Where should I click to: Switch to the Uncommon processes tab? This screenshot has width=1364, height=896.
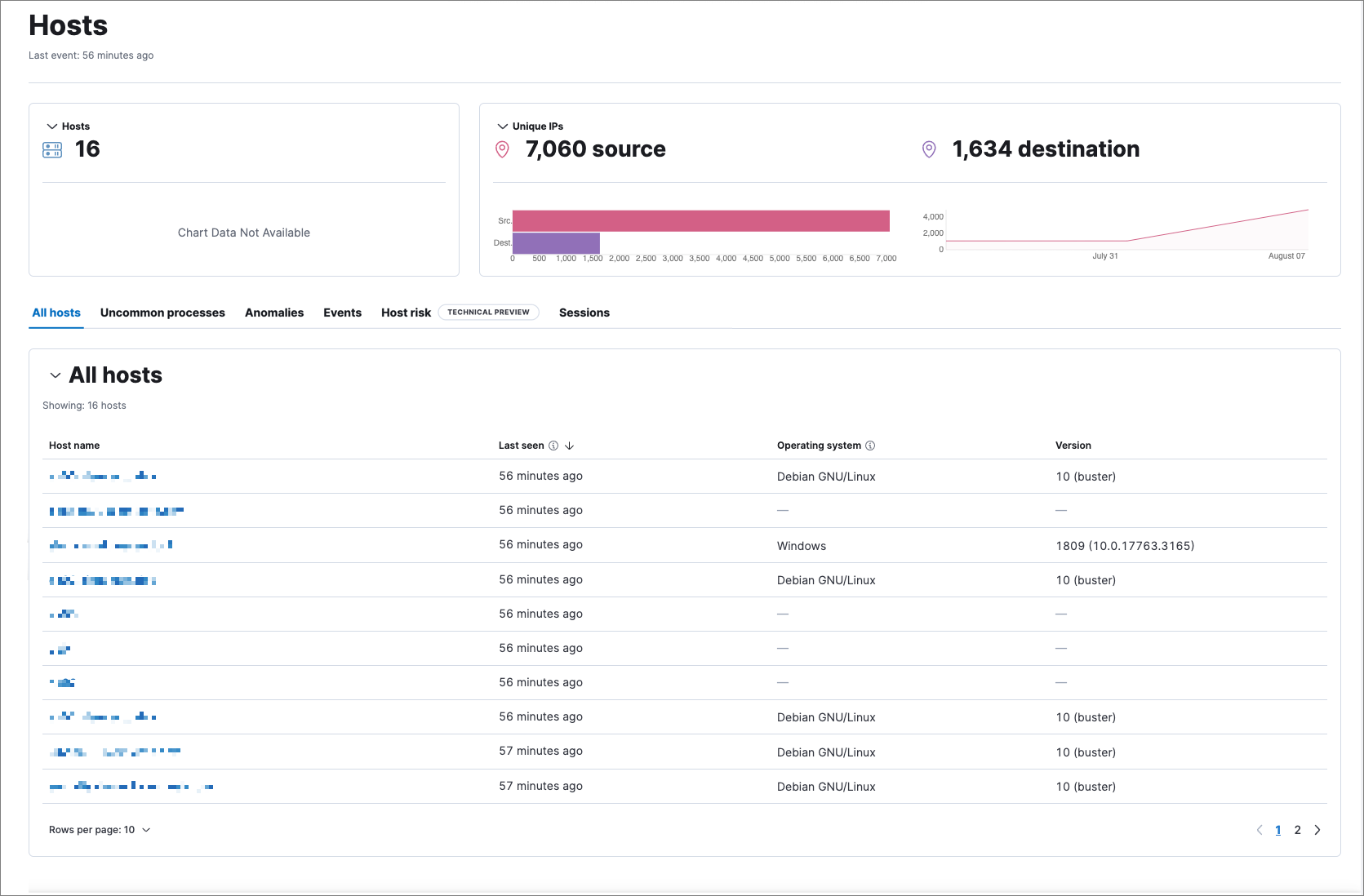[162, 313]
